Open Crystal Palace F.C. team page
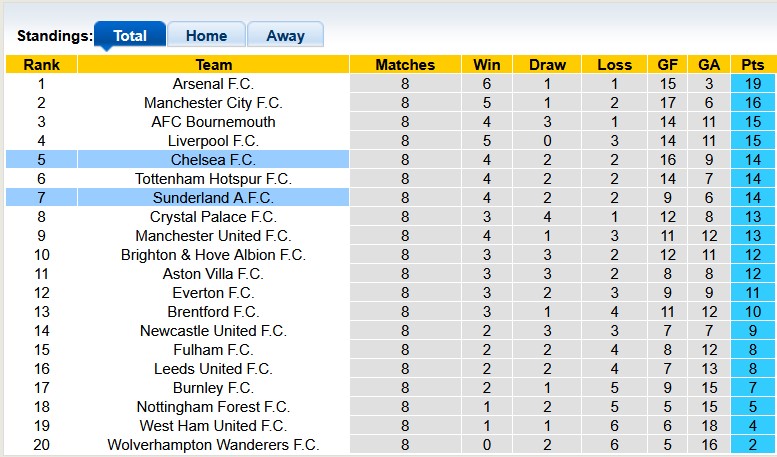777x457 pixels. [213, 217]
